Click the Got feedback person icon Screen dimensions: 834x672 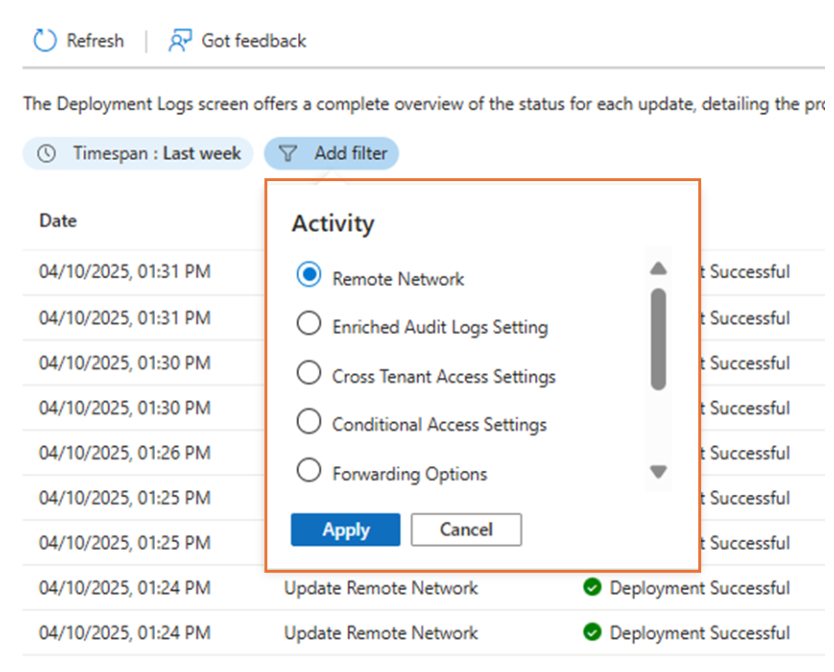coord(180,40)
